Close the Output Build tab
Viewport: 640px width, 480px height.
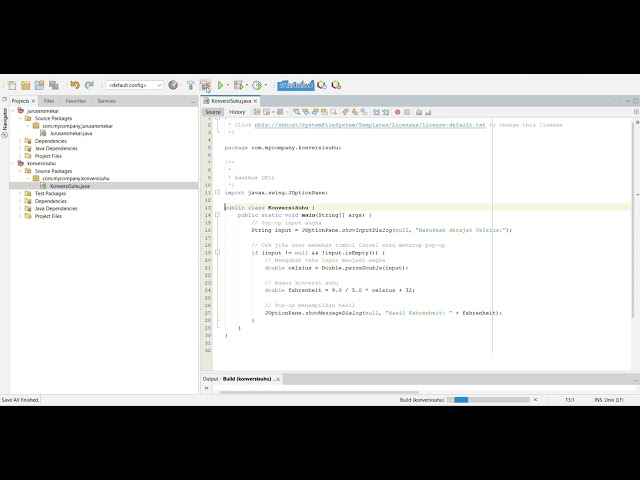[x=278, y=379]
